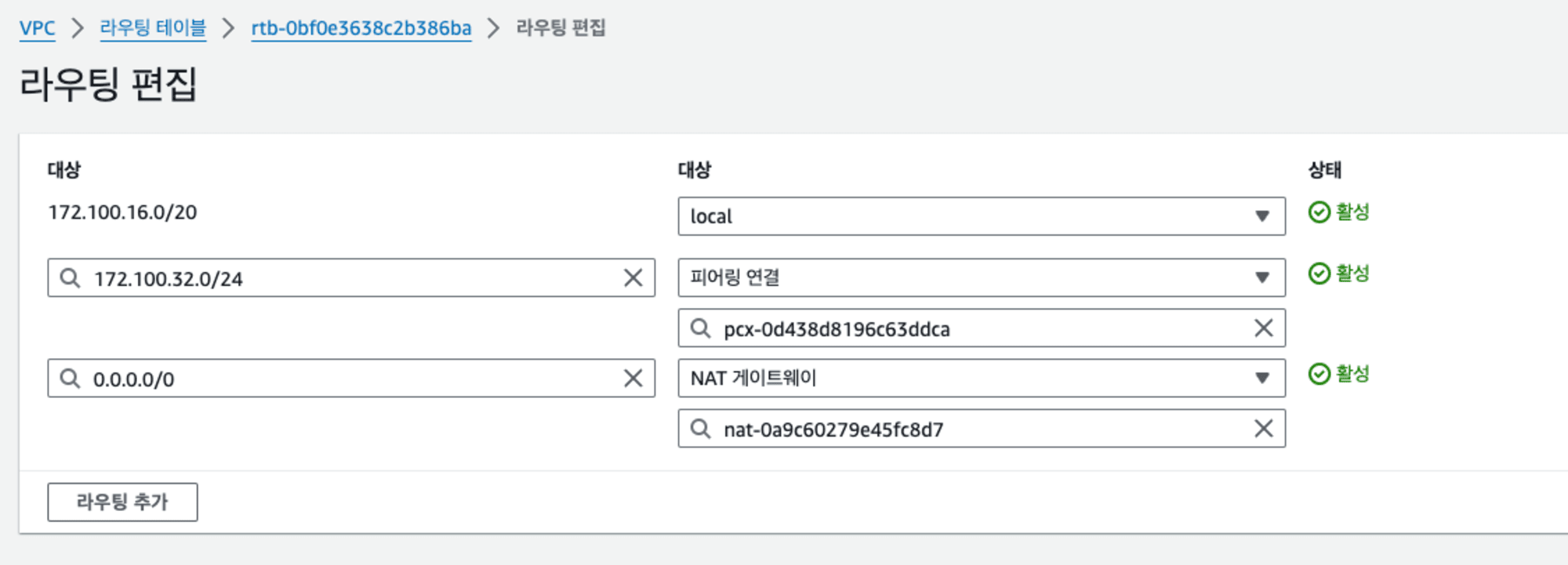Clear the 172.100.32.0/24 destination with X
1568x565 pixels.
click(633, 277)
